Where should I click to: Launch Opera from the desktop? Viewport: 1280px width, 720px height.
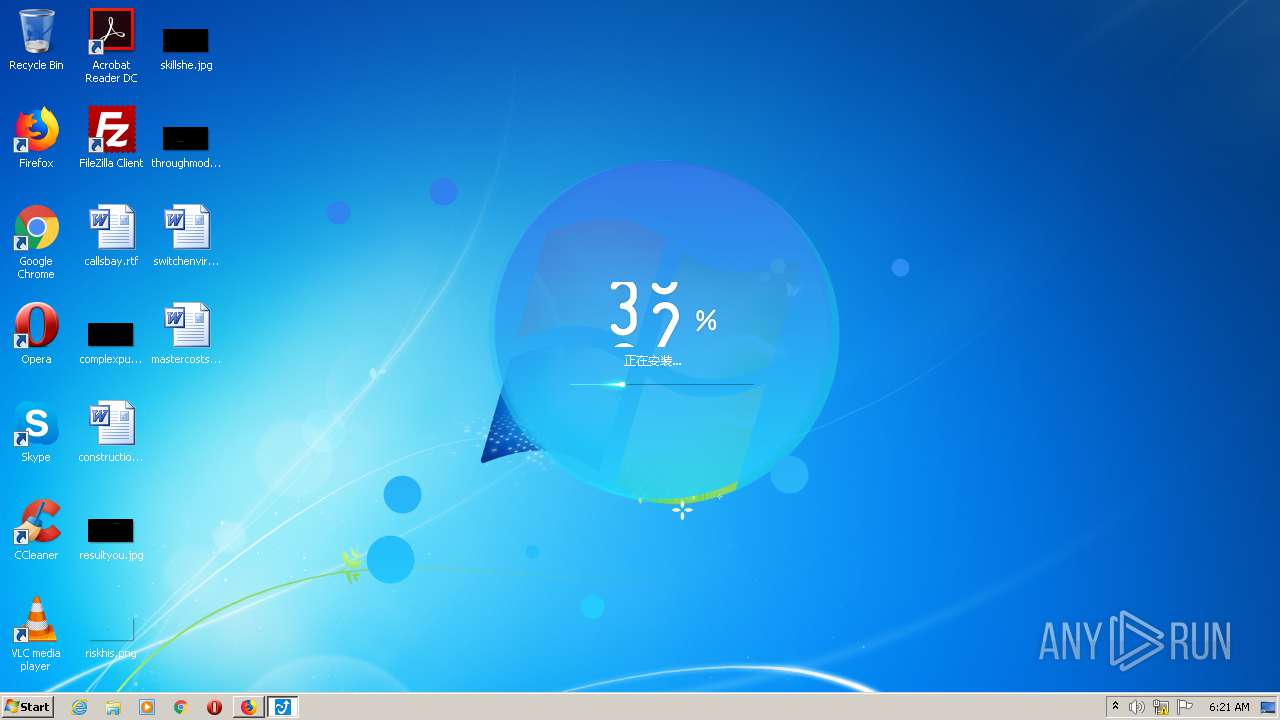click(x=36, y=334)
